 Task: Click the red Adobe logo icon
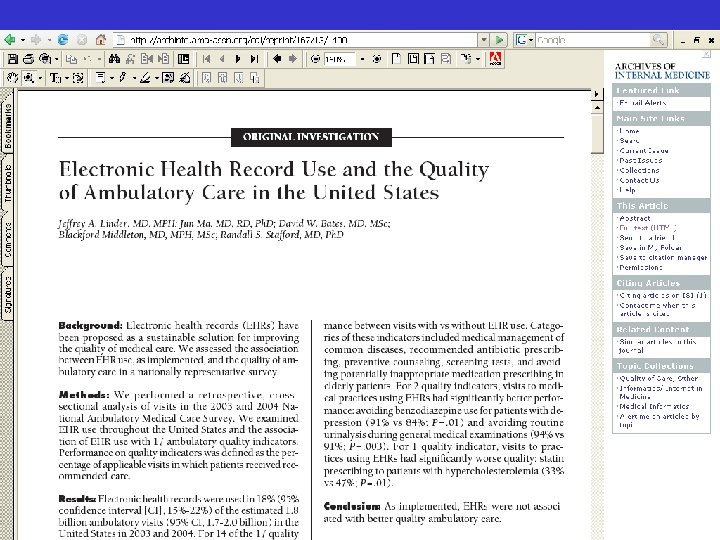coord(495,59)
